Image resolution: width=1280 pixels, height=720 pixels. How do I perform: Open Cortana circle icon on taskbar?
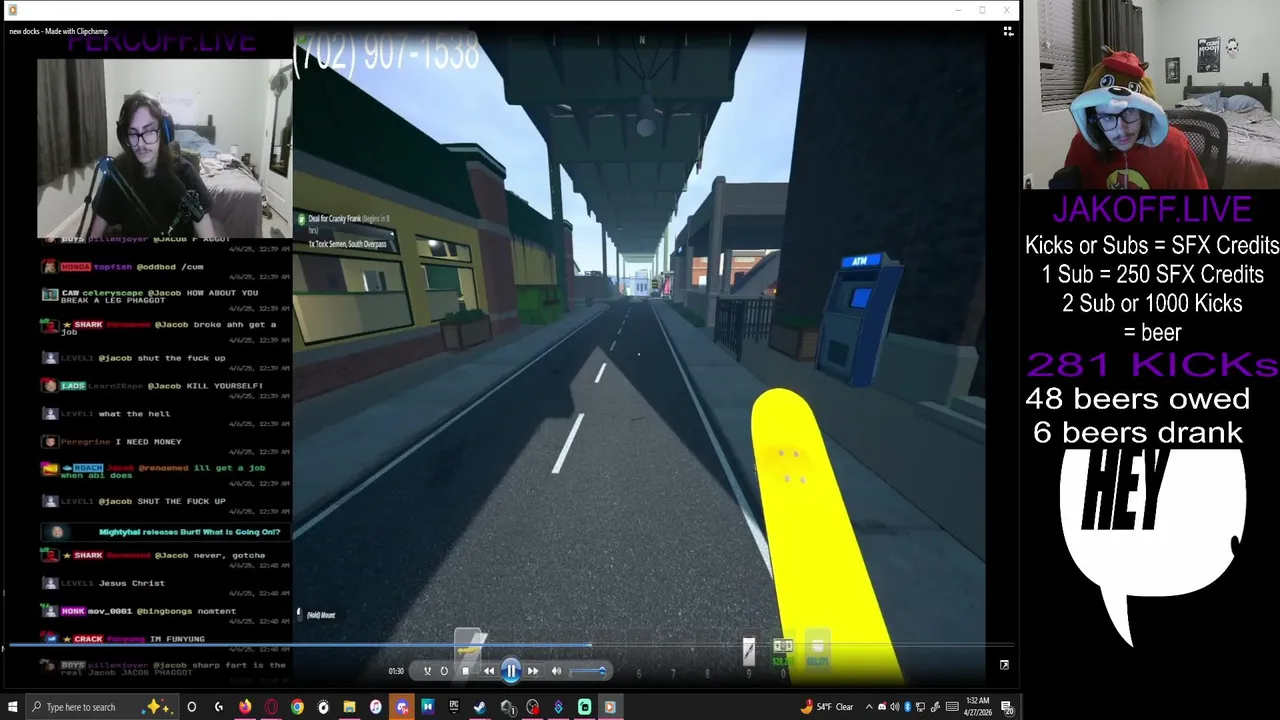pyautogui.click(x=191, y=707)
